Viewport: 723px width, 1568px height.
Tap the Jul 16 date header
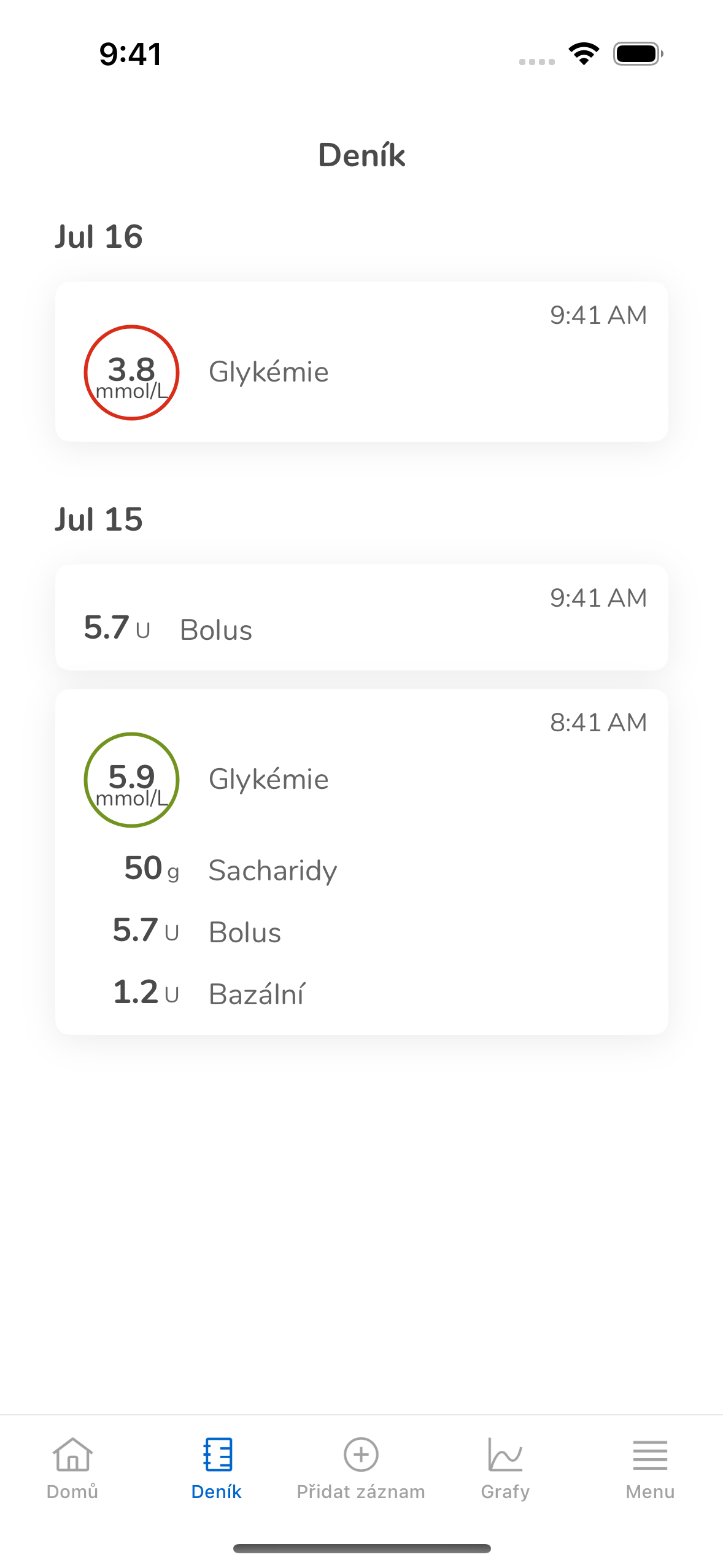tap(98, 237)
